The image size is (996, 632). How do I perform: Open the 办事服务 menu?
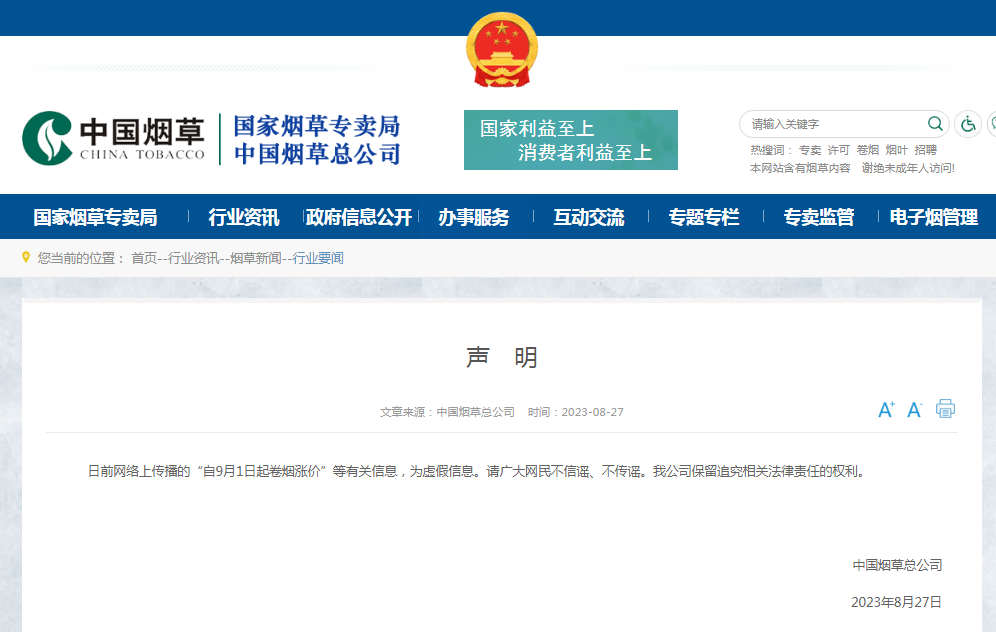point(474,217)
